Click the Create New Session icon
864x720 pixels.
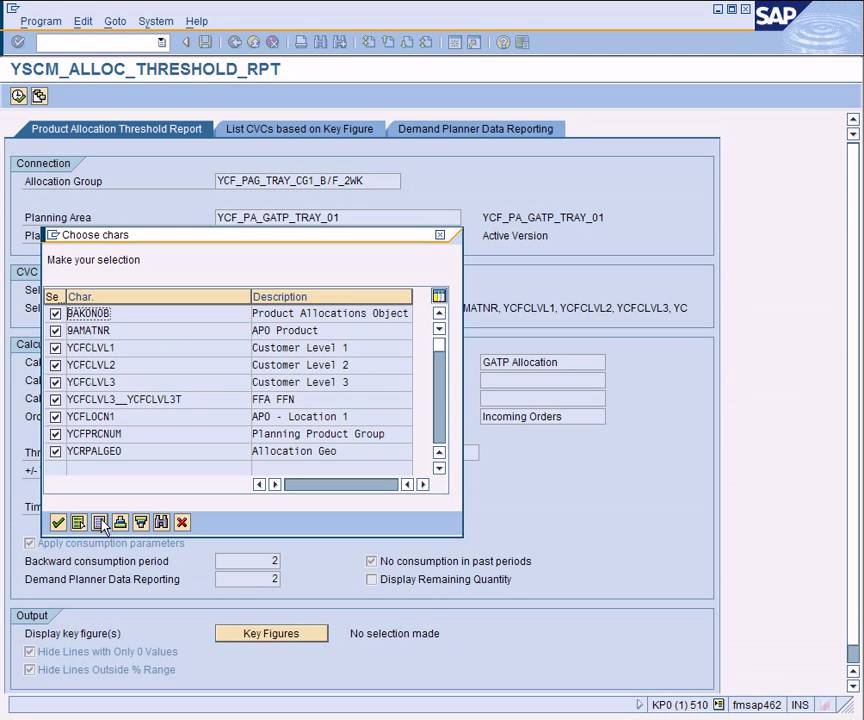click(x=455, y=42)
